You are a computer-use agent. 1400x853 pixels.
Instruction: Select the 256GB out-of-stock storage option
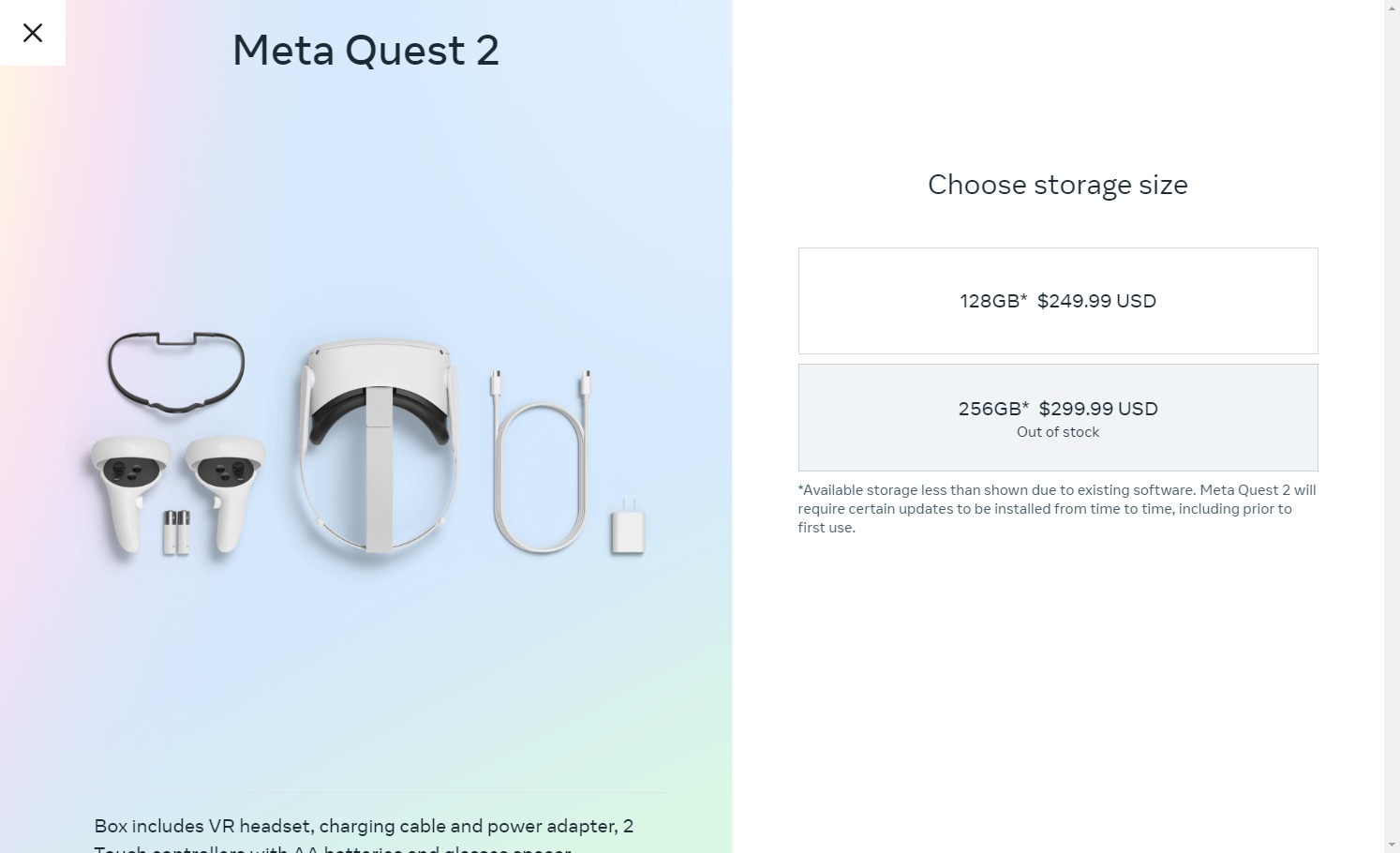pyautogui.click(x=1057, y=417)
